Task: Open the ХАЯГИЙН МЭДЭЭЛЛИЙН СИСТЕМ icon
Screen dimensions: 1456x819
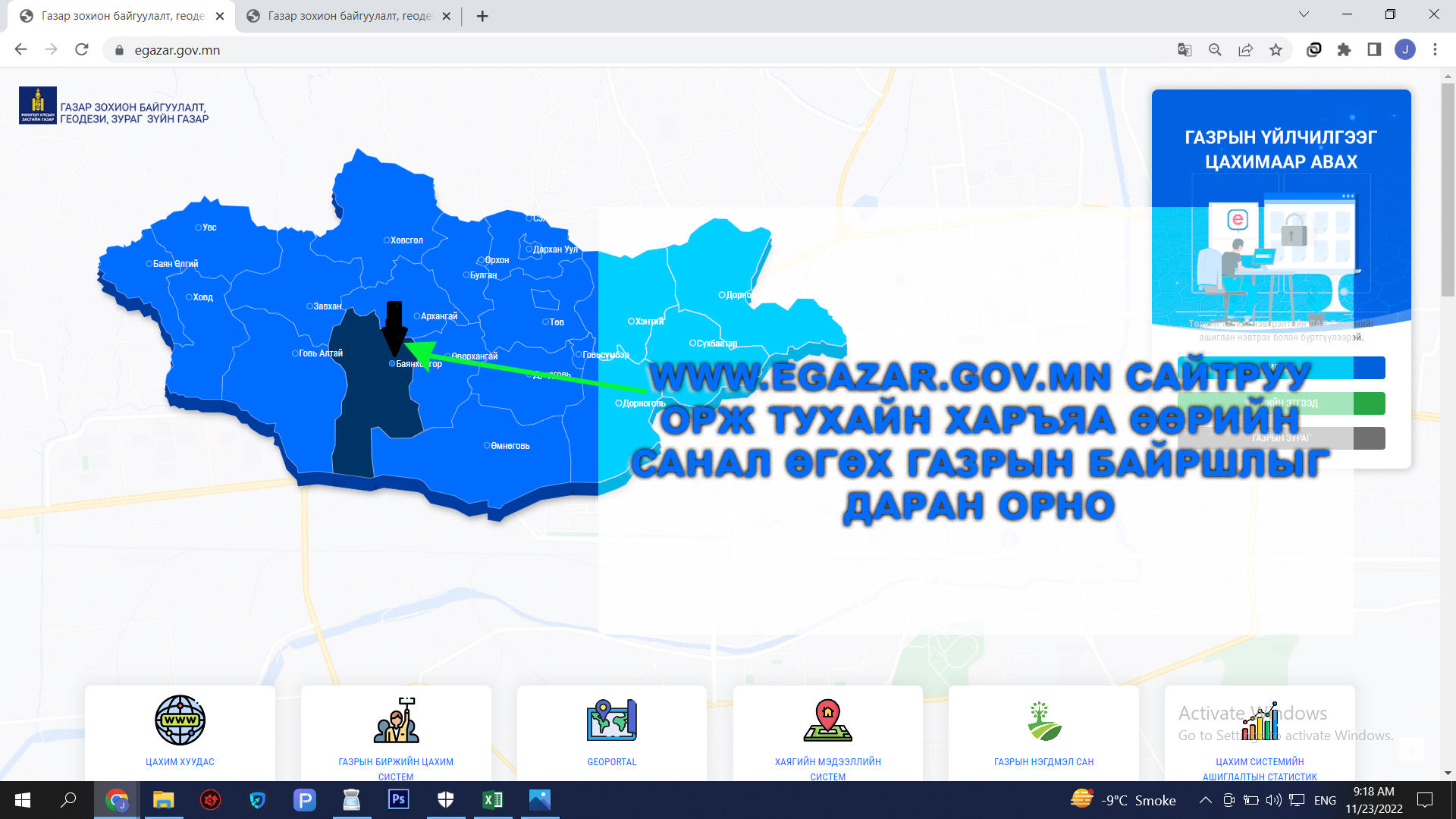Action: [x=827, y=720]
